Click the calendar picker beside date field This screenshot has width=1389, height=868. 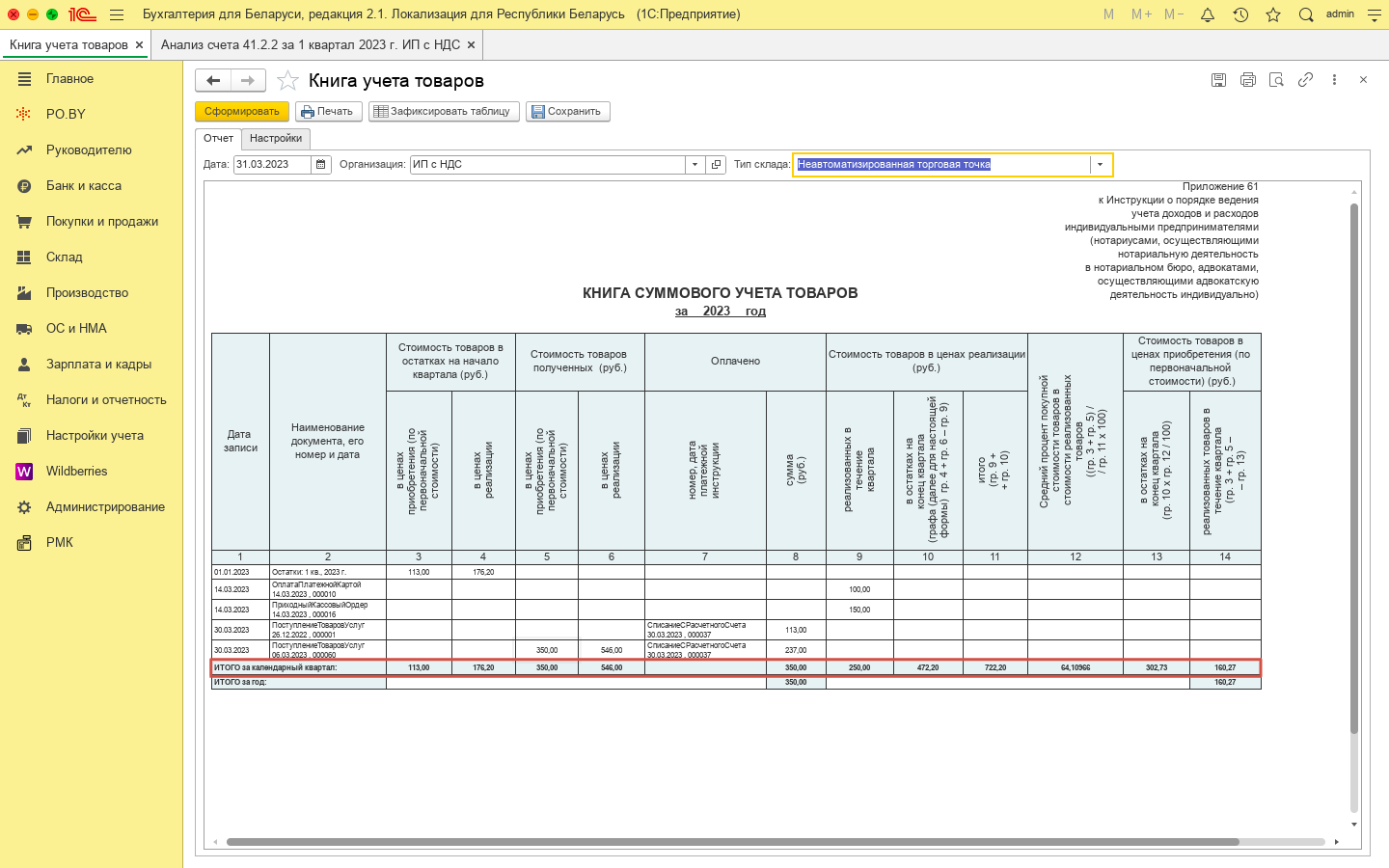[321, 165]
